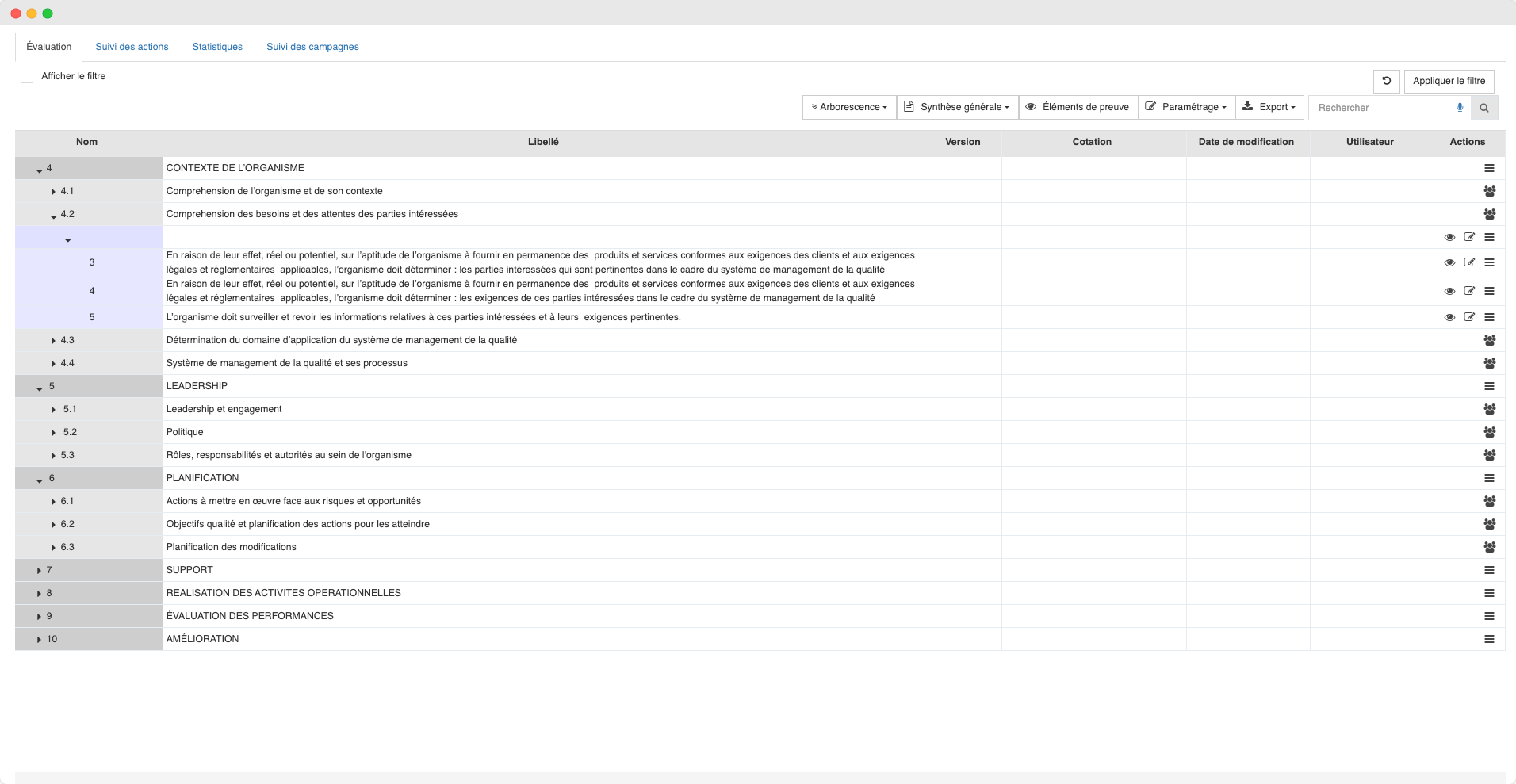This screenshot has width=1516, height=784.
Task: Click Appliquer le filtre button
Action: click(x=1449, y=81)
